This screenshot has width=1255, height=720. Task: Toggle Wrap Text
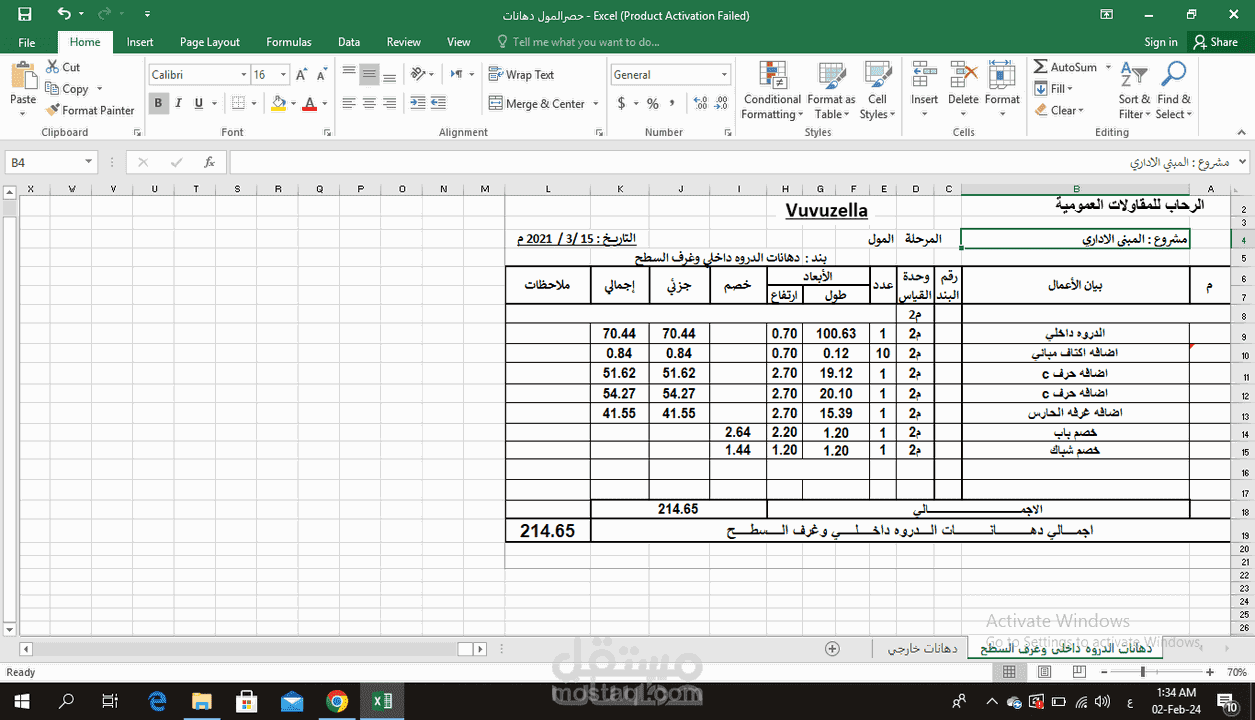pos(521,74)
